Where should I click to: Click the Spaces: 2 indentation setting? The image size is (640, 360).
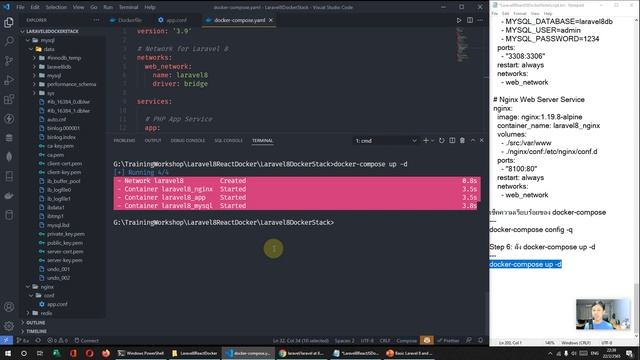[345, 340]
